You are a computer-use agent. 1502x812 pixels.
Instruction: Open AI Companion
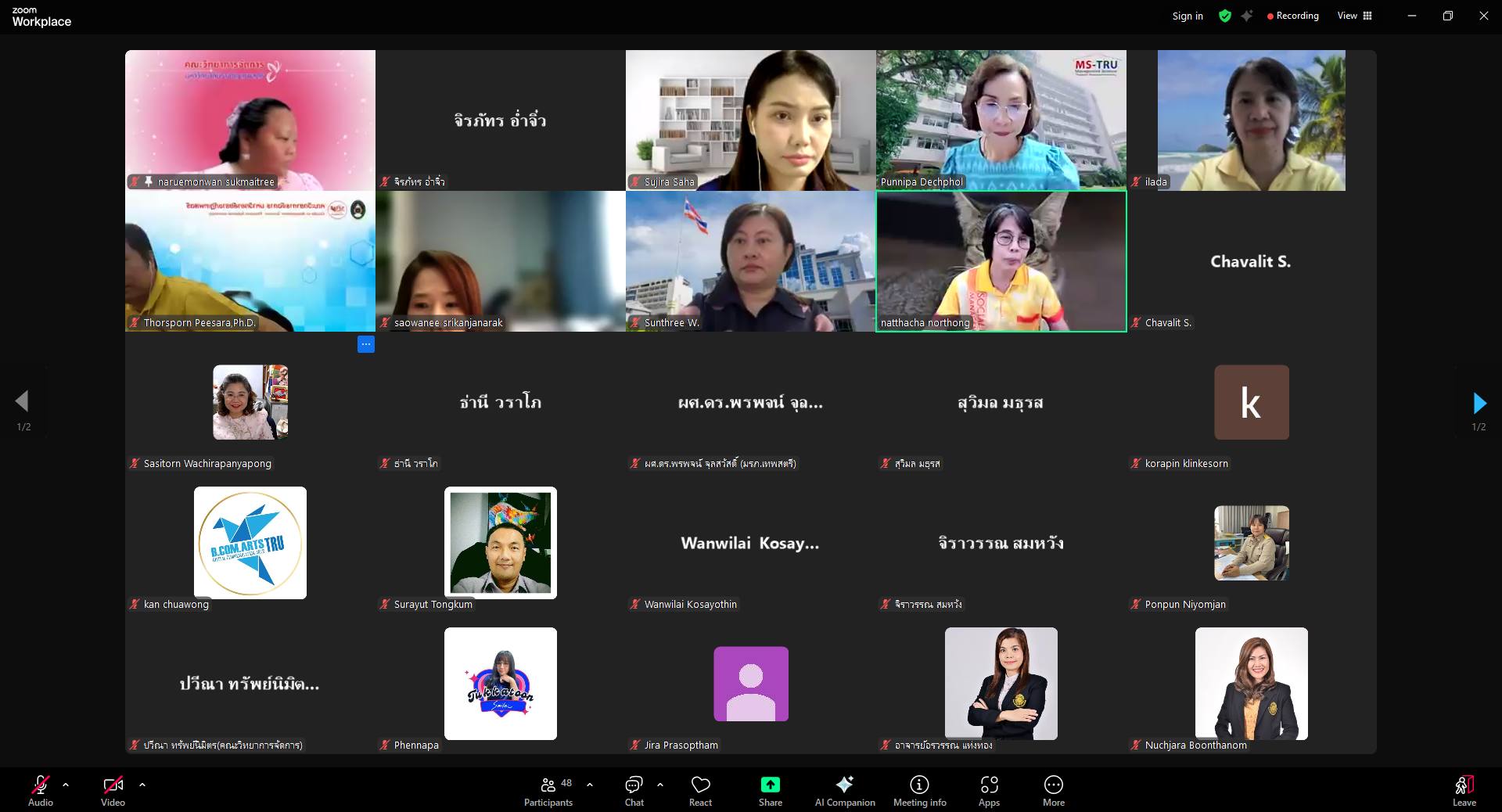tap(845, 789)
